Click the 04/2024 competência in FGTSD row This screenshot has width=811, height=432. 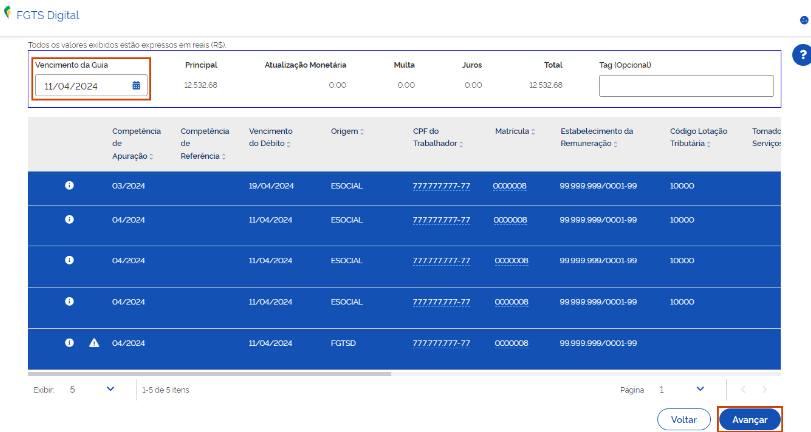128,343
